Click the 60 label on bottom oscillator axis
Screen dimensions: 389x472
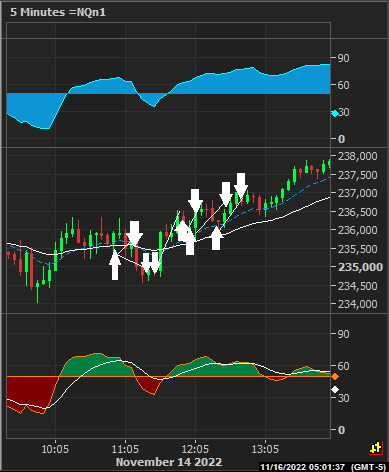click(344, 366)
